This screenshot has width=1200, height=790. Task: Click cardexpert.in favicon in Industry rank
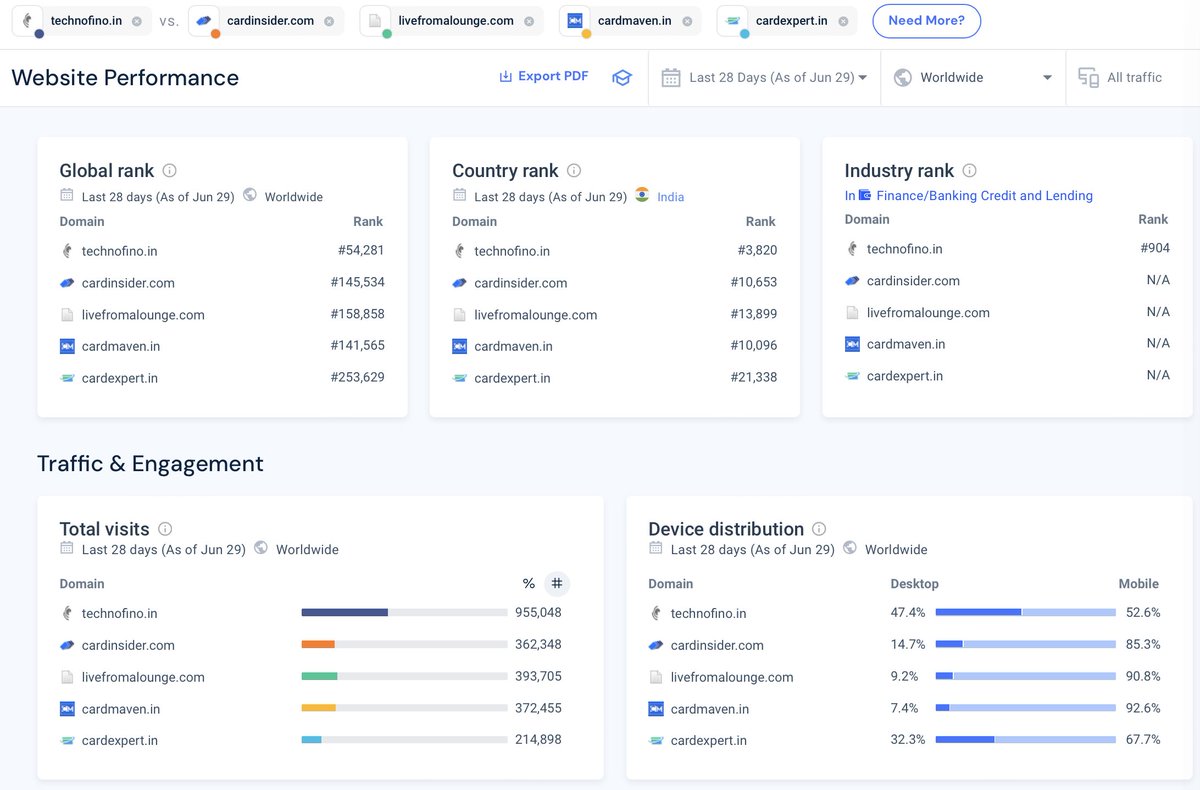click(x=852, y=376)
